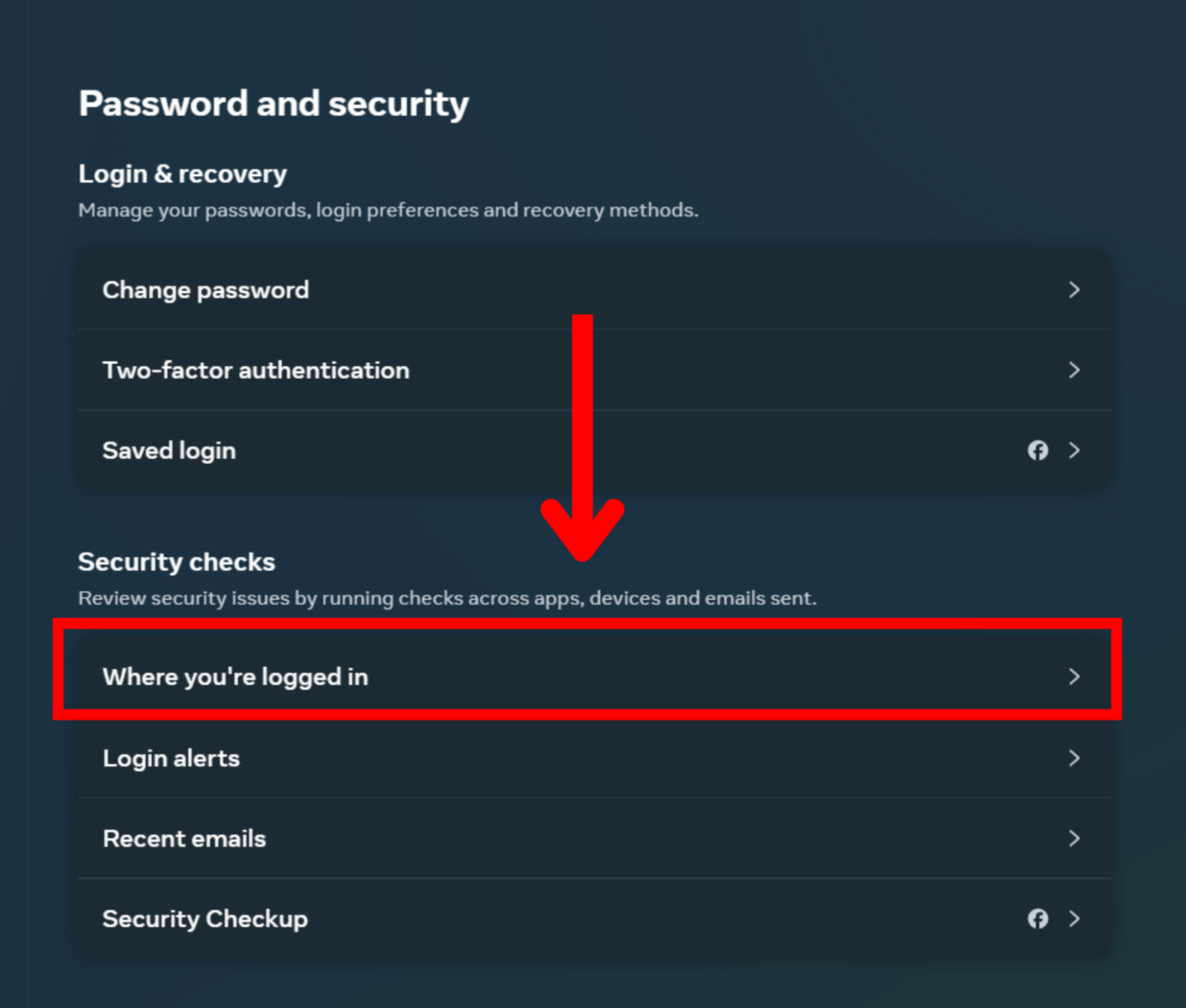Open Security Checkup

(205, 919)
